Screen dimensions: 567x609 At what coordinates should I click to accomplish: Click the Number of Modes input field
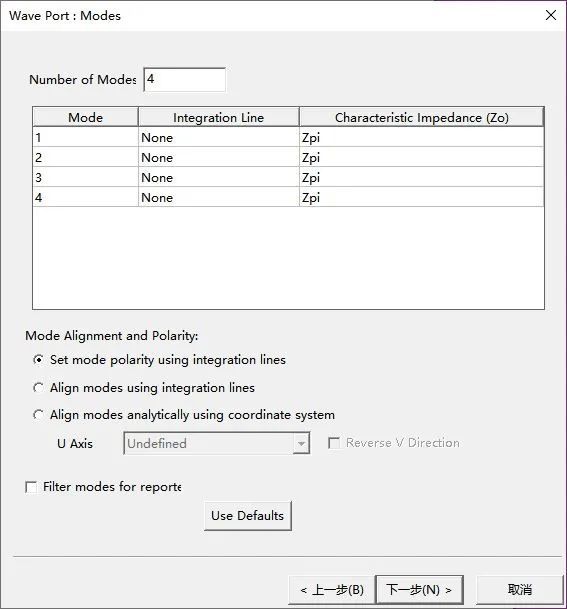(x=184, y=80)
